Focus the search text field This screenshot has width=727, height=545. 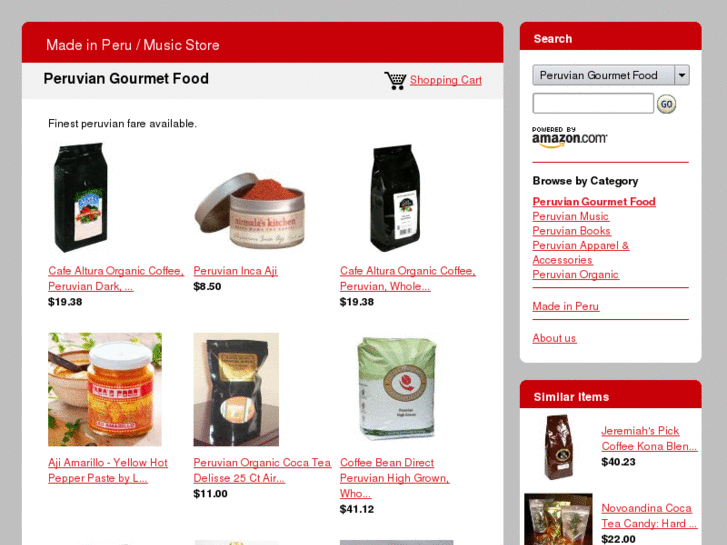593,103
